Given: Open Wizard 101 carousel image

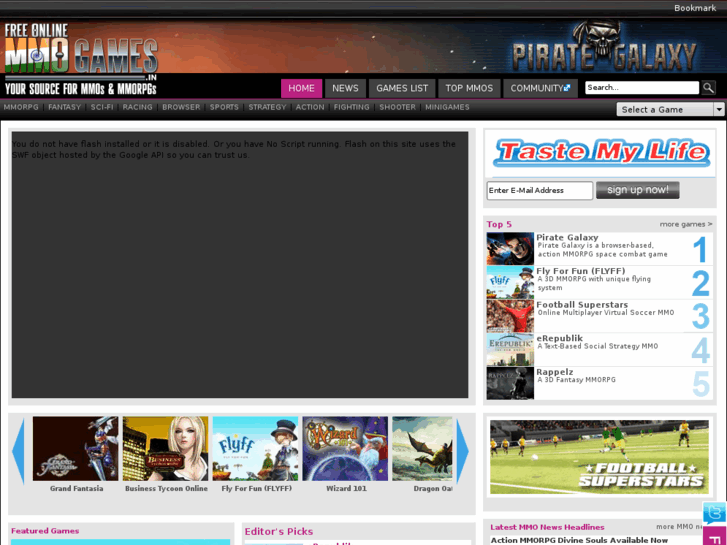Looking at the screenshot, I should (345, 449).
